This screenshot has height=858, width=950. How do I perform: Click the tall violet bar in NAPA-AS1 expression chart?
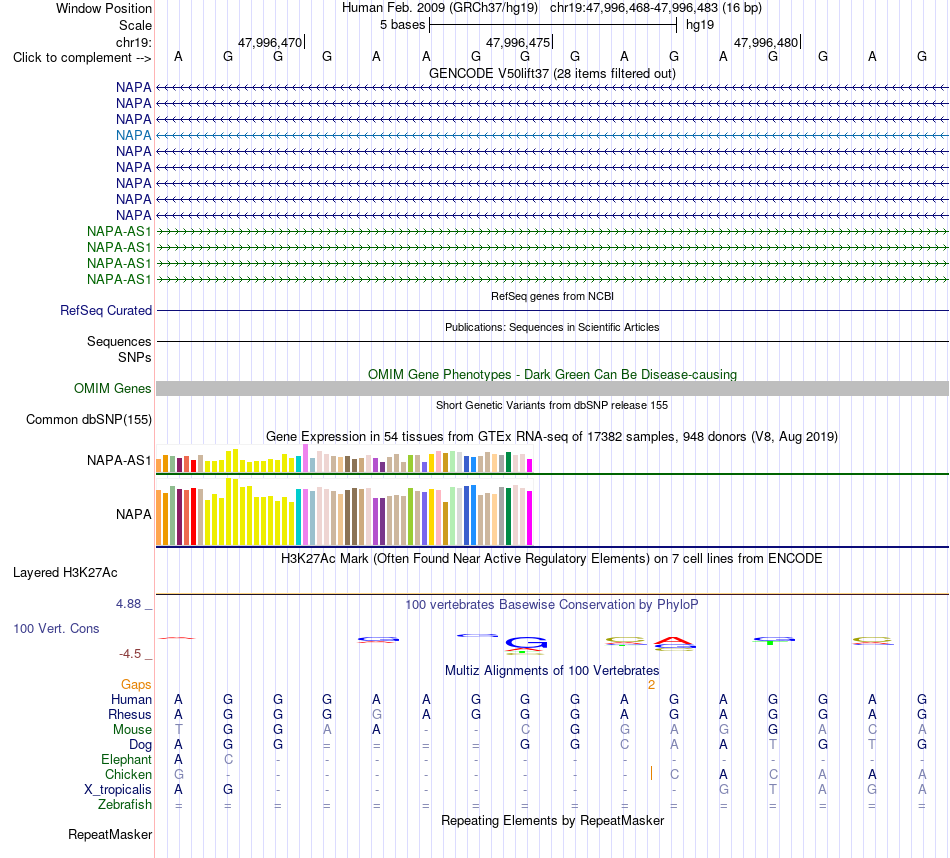coord(305,459)
